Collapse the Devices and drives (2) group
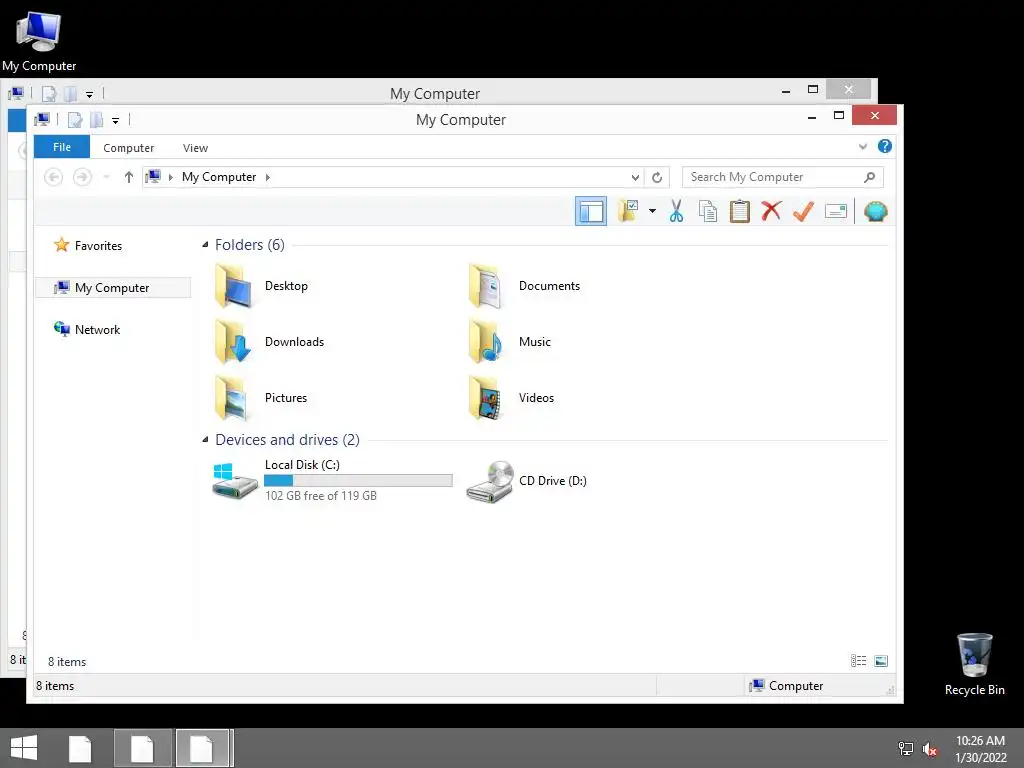Screen dimensions: 1024x768 point(205,440)
